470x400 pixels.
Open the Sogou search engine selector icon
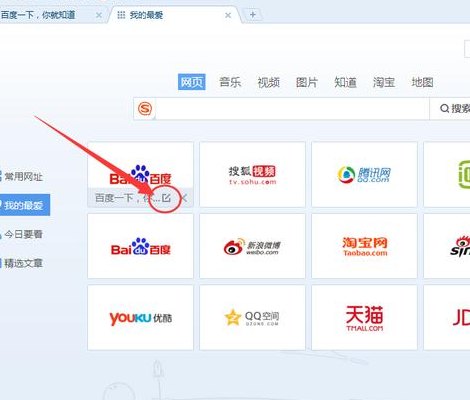click(145, 109)
